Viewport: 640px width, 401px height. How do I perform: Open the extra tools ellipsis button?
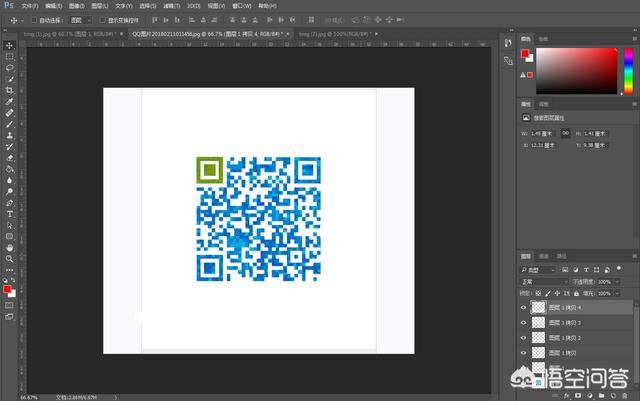(x=9, y=270)
